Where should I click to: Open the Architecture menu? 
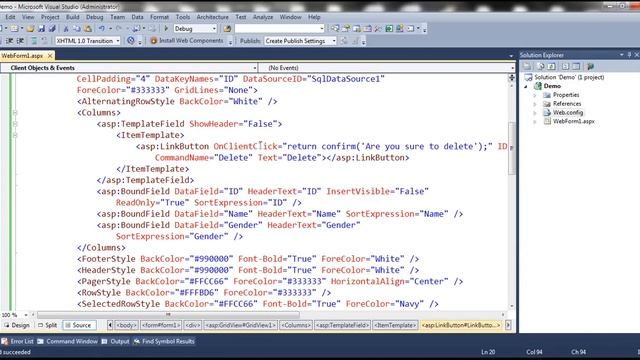click(x=213, y=17)
